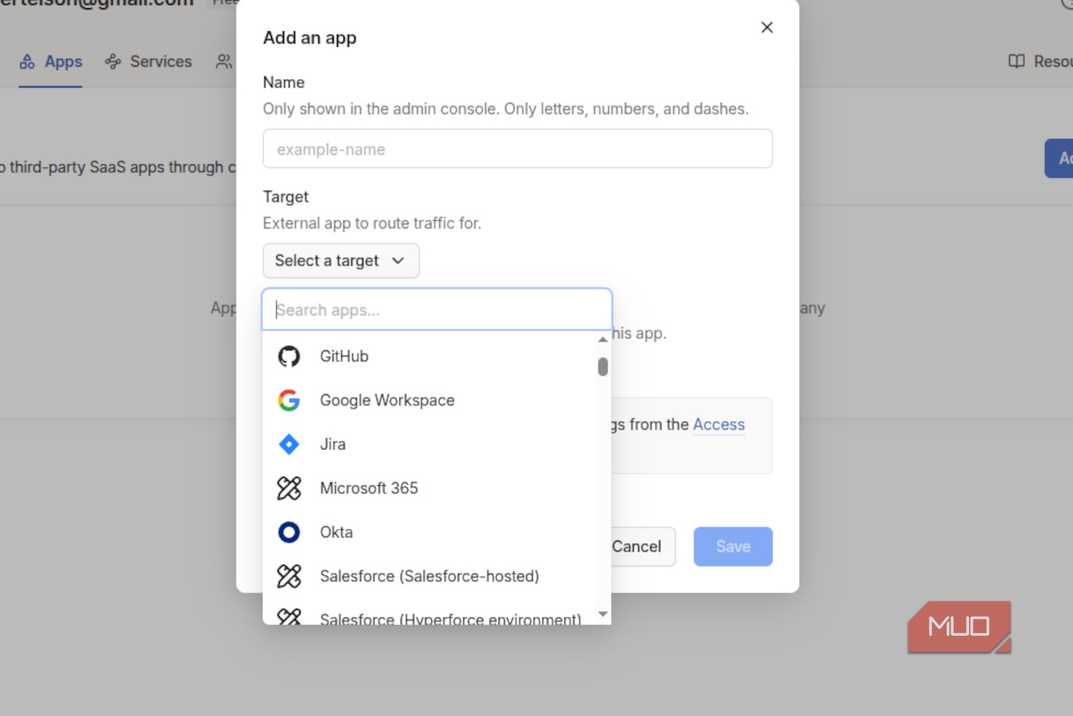Select Jira as the target app

tap(430, 444)
